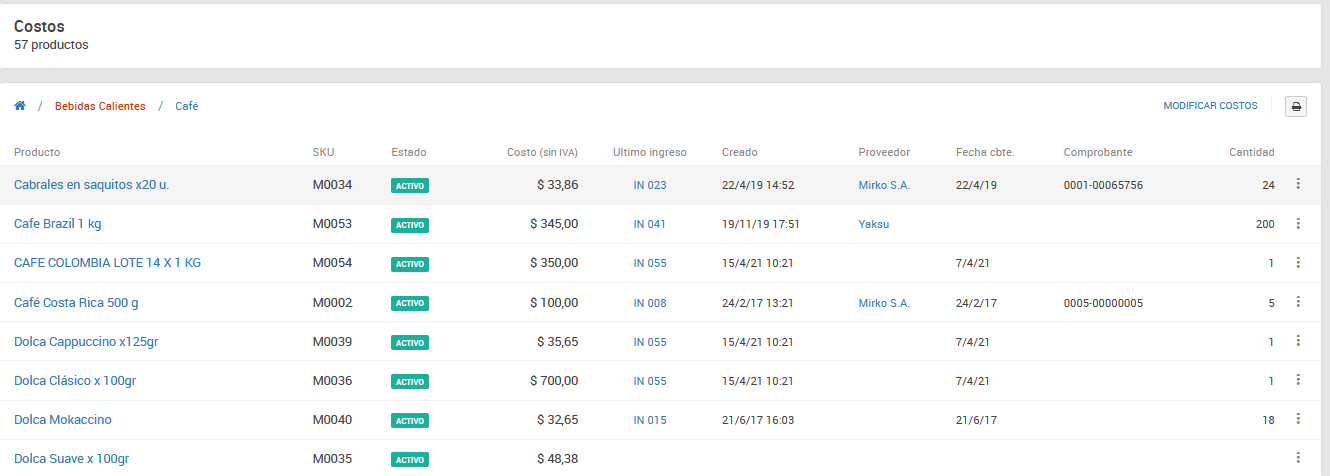Select SKU M0034 cell
The height and width of the screenshot is (476, 1330).
tap(332, 184)
